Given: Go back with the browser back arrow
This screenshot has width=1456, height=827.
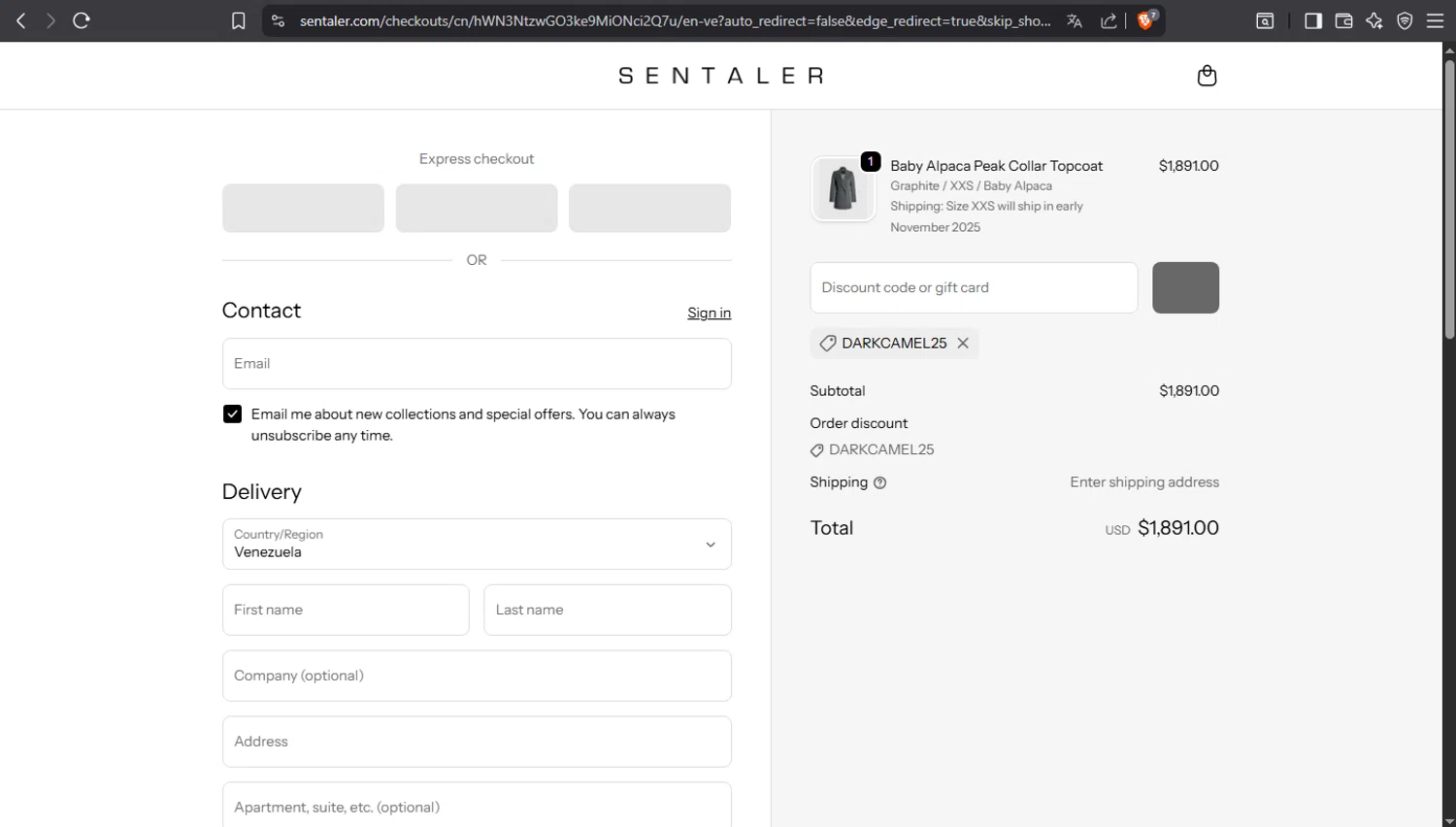Looking at the screenshot, I should (20, 20).
